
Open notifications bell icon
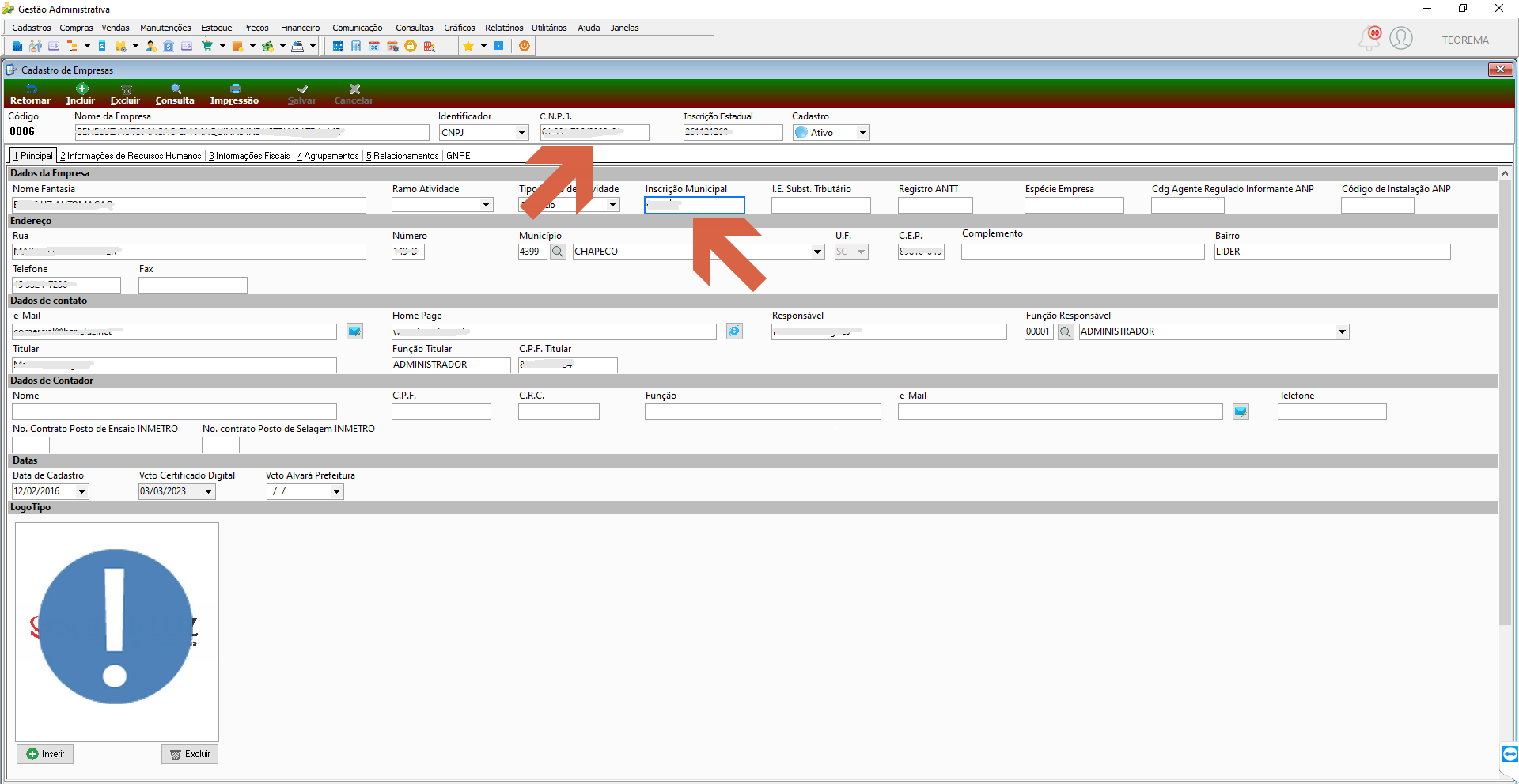[1370, 38]
